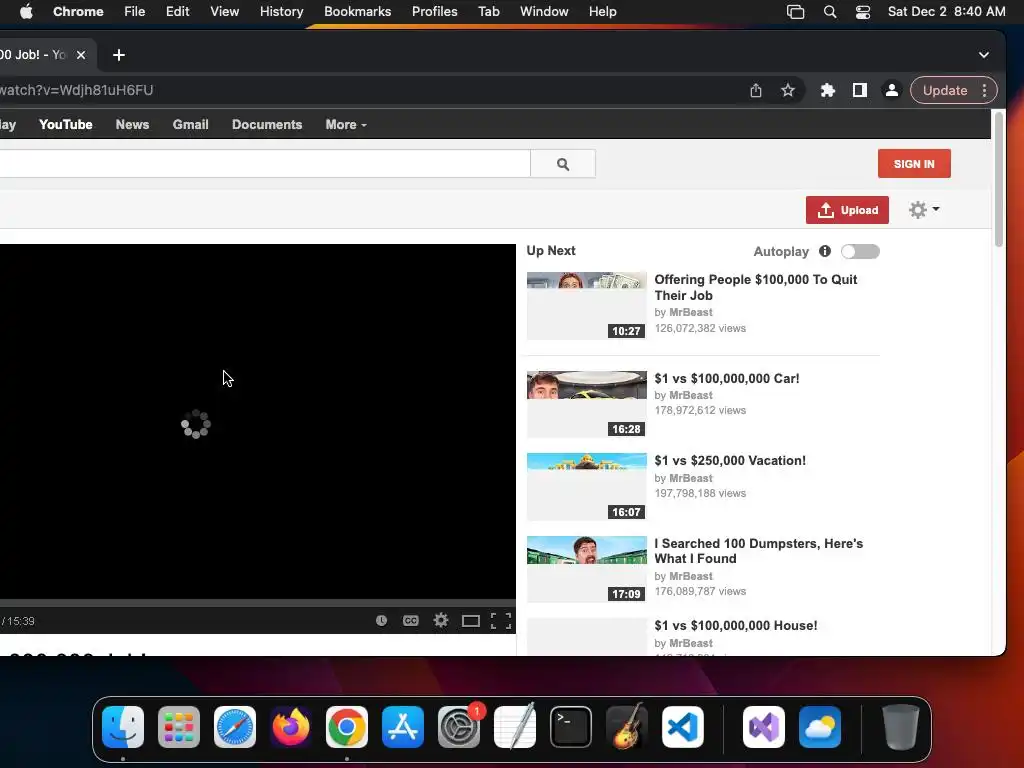The width and height of the screenshot is (1024, 768).
Task: Open the View menu
Action: coord(224,12)
